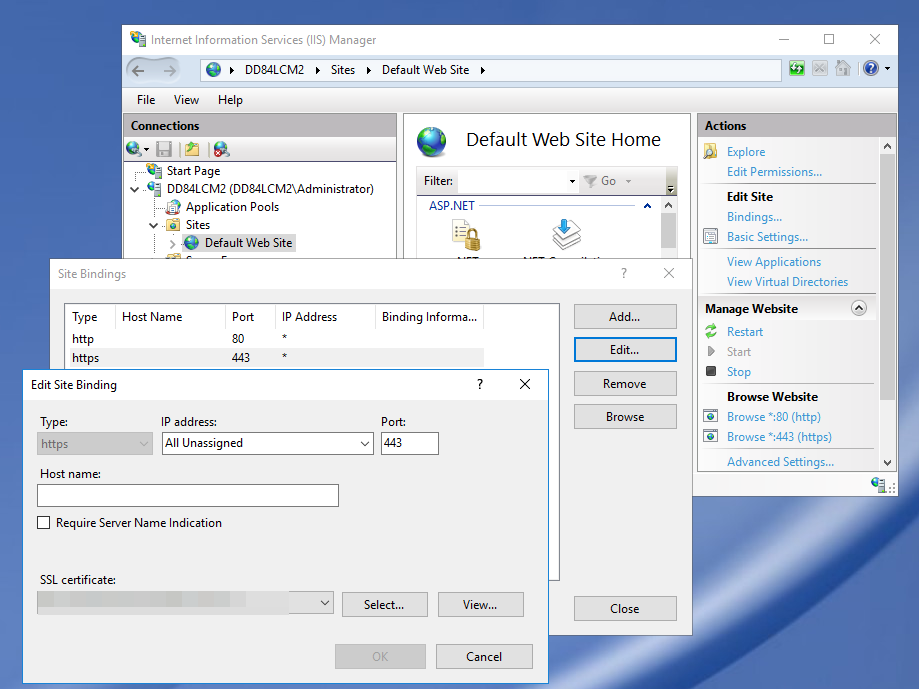Click the forward navigation arrow in IIS Manager
Viewport: 919px width, 689px height.
[x=169, y=71]
